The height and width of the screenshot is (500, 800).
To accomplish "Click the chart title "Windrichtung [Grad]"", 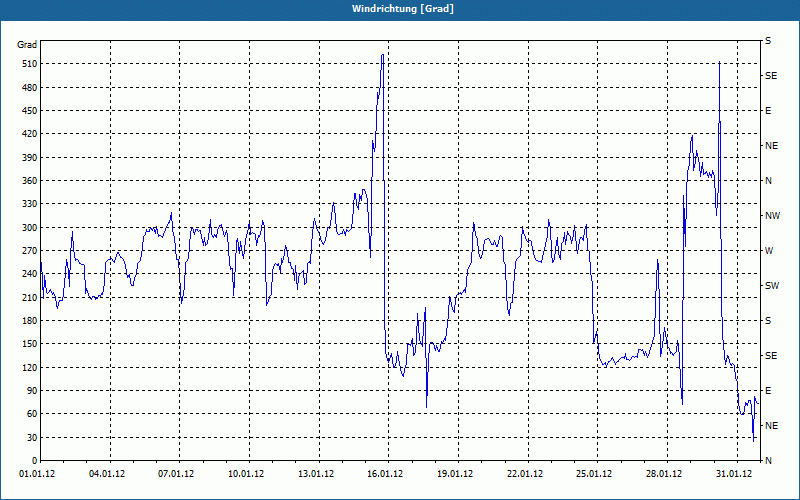I will [x=403, y=9].
